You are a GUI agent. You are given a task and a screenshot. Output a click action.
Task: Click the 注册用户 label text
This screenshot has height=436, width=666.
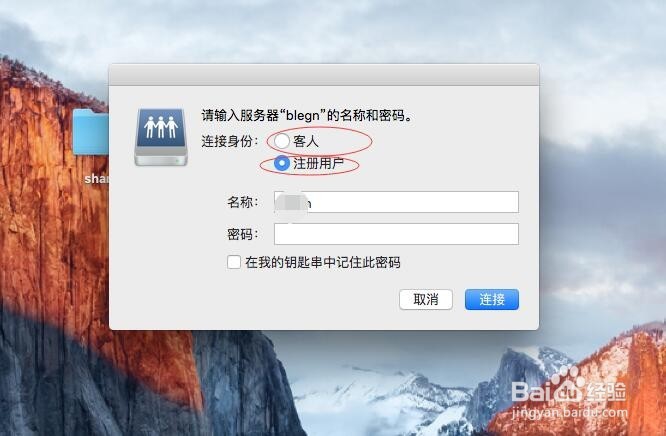click(319, 164)
